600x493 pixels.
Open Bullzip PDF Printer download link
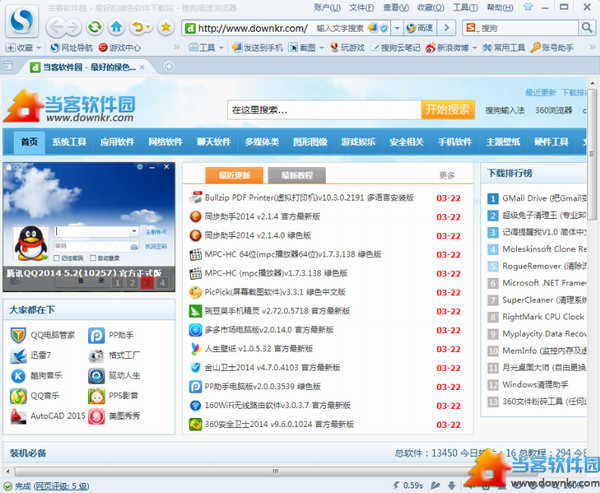point(309,198)
